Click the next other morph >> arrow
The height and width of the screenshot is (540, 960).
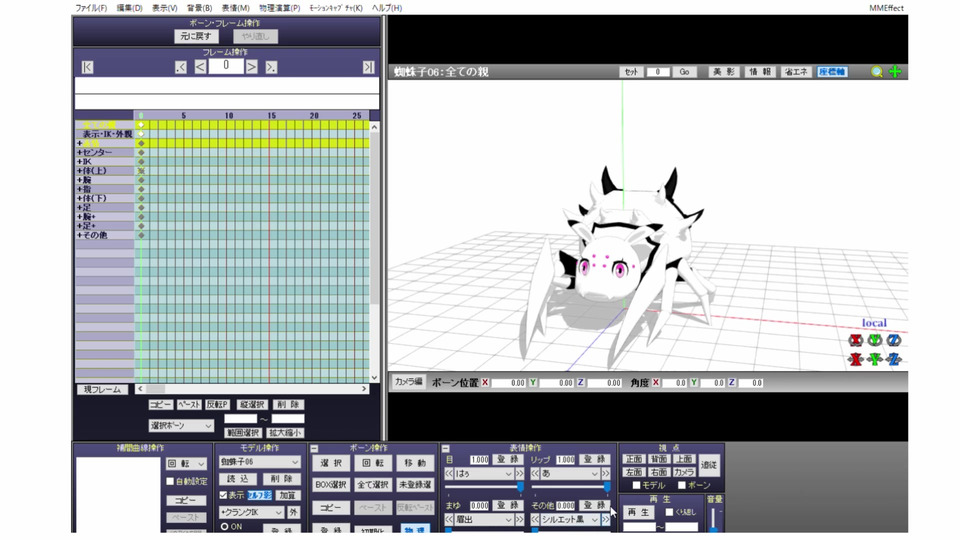tap(605, 519)
